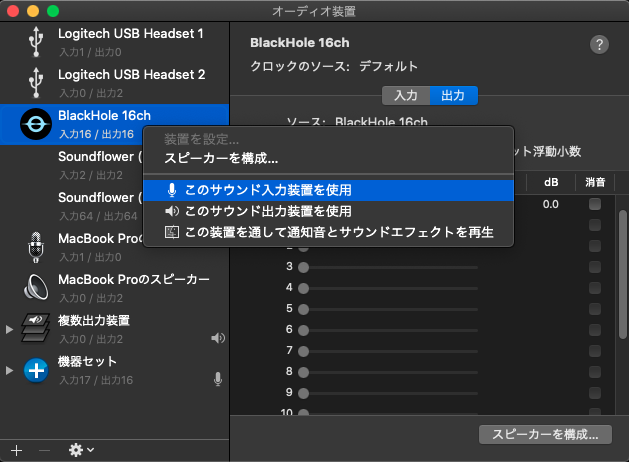Choose このサウンド出力装置を使用 from menu

pyautogui.click(x=329, y=211)
